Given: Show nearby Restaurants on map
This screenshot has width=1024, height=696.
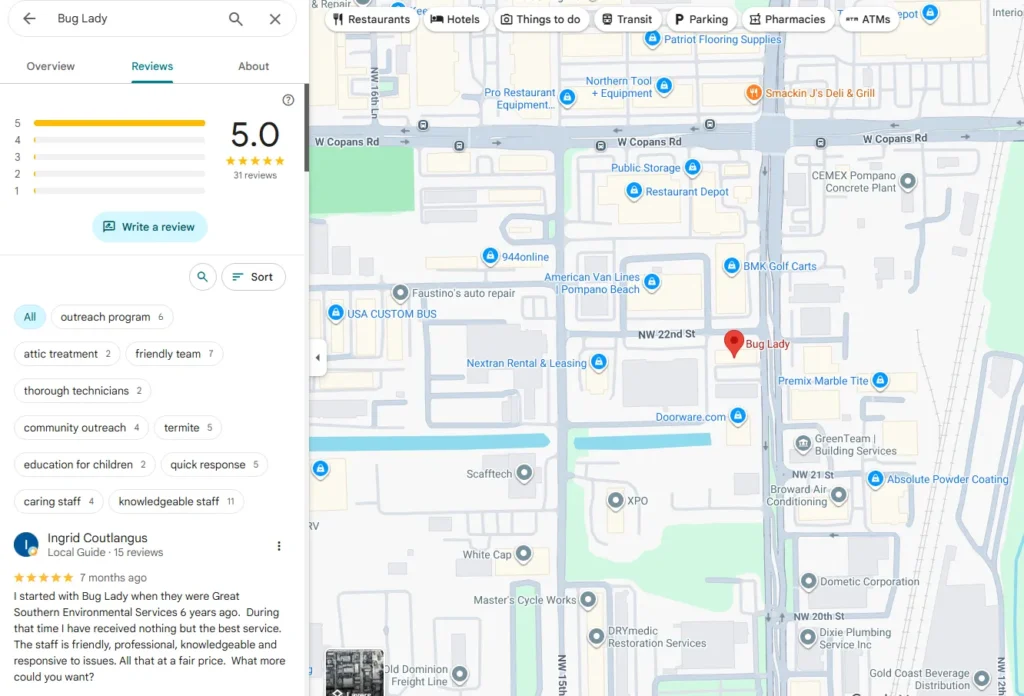Looking at the screenshot, I should coord(372,20).
